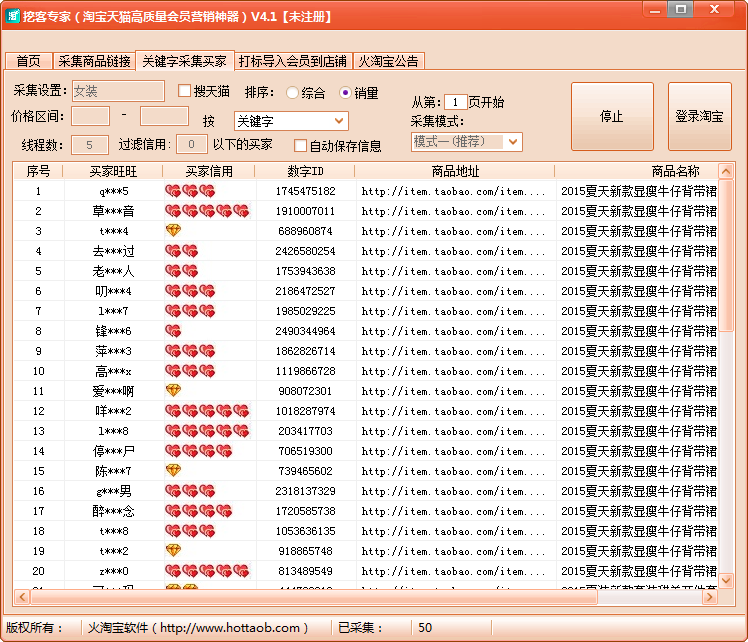
Task: Click the vertical scrollbar up arrow
Action: (x=726, y=172)
